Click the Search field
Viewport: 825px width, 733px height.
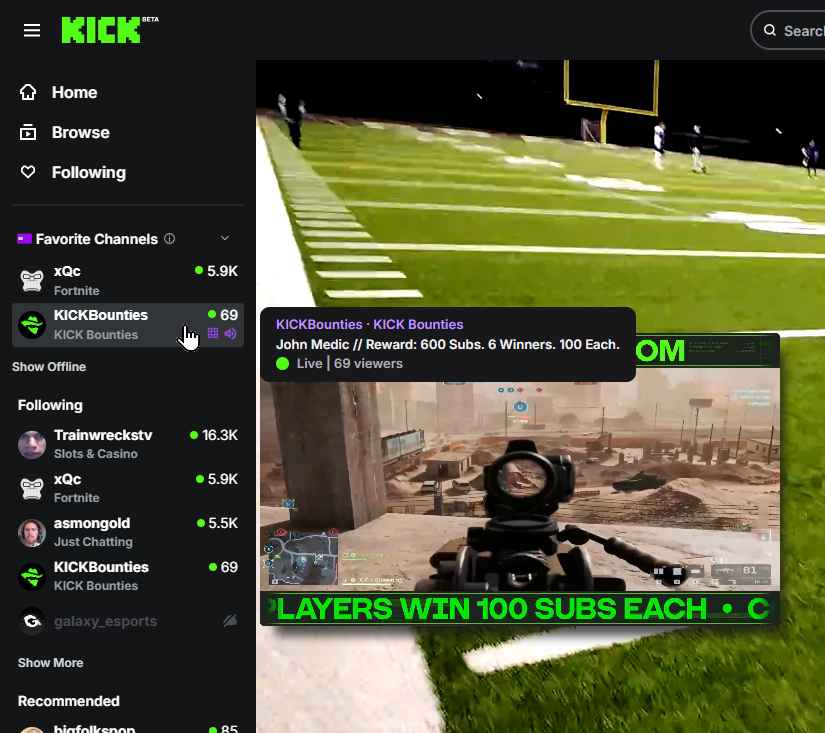[x=788, y=31]
